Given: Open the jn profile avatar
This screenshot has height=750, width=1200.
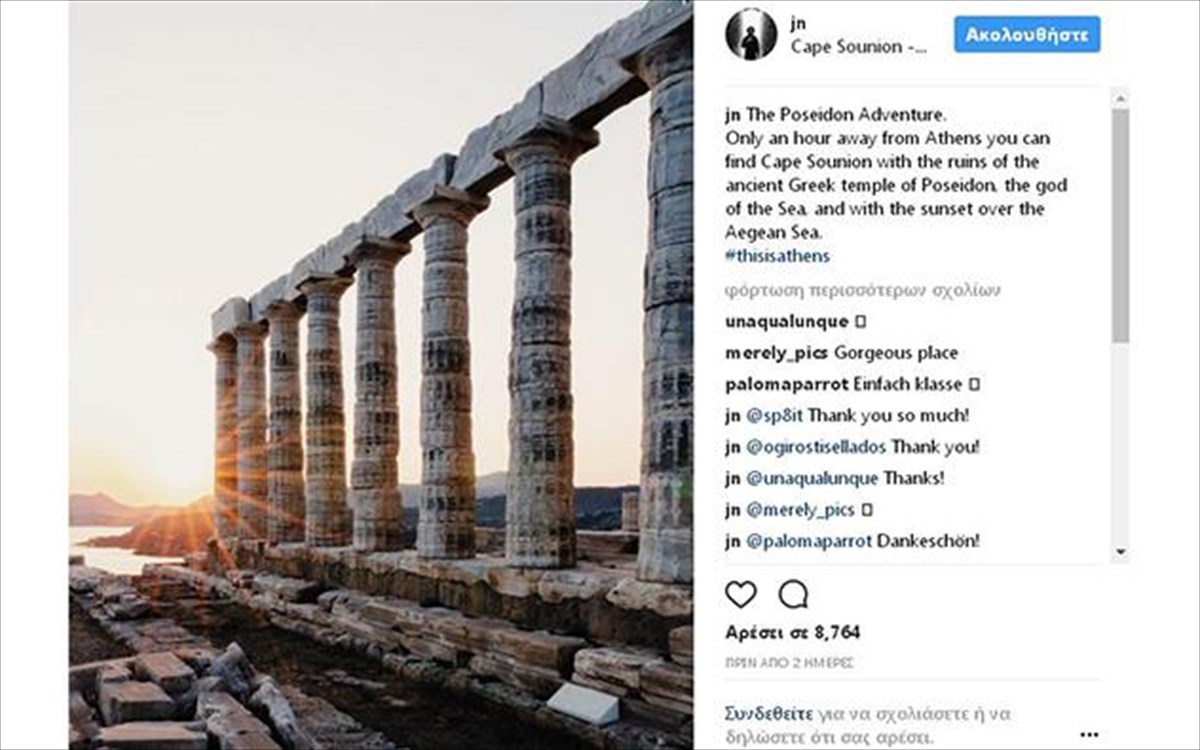Looking at the screenshot, I should pyautogui.click(x=751, y=35).
